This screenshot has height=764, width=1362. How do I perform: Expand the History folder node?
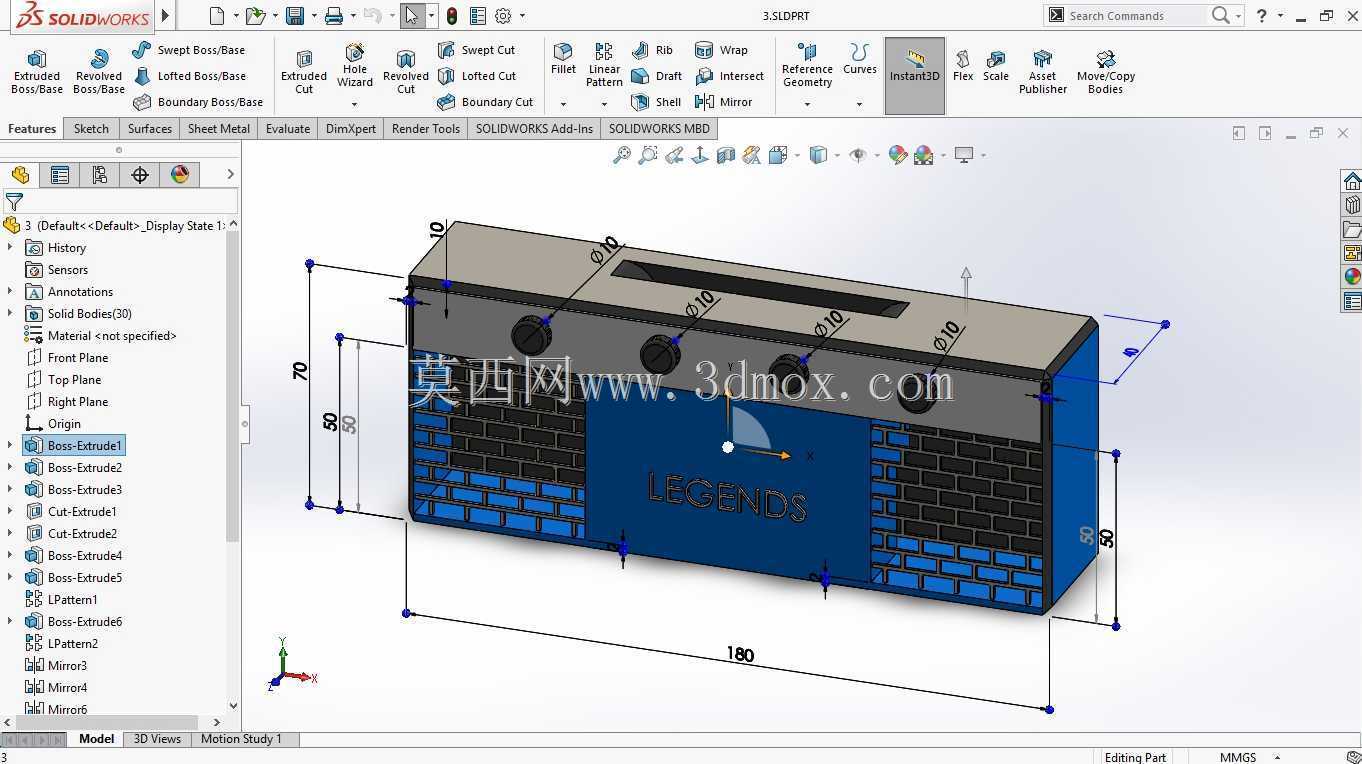coord(10,247)
